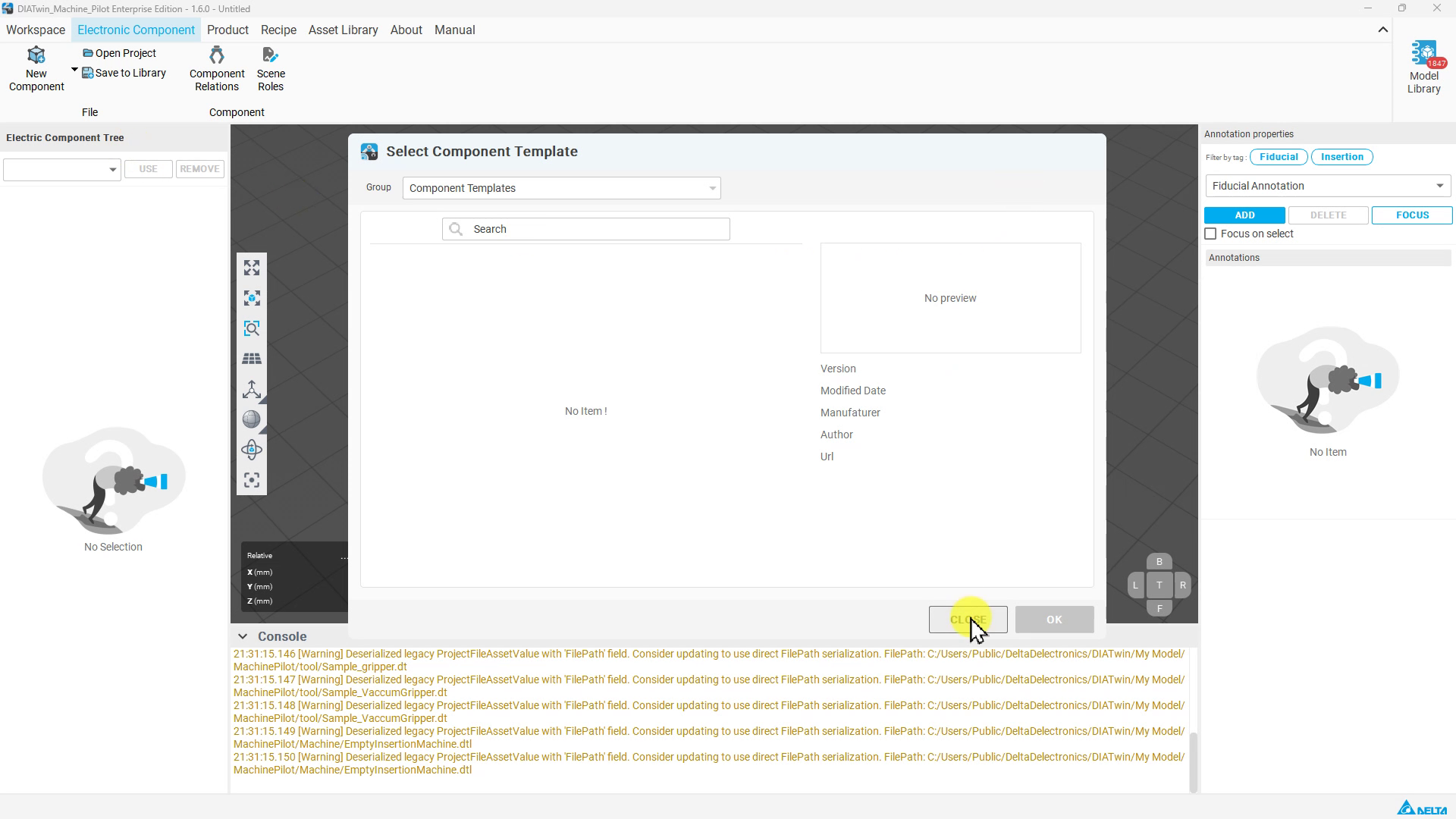This screenshot has height=819, width=1456.
Task: Click the Annotations list header
Action: coord(1328,258)
